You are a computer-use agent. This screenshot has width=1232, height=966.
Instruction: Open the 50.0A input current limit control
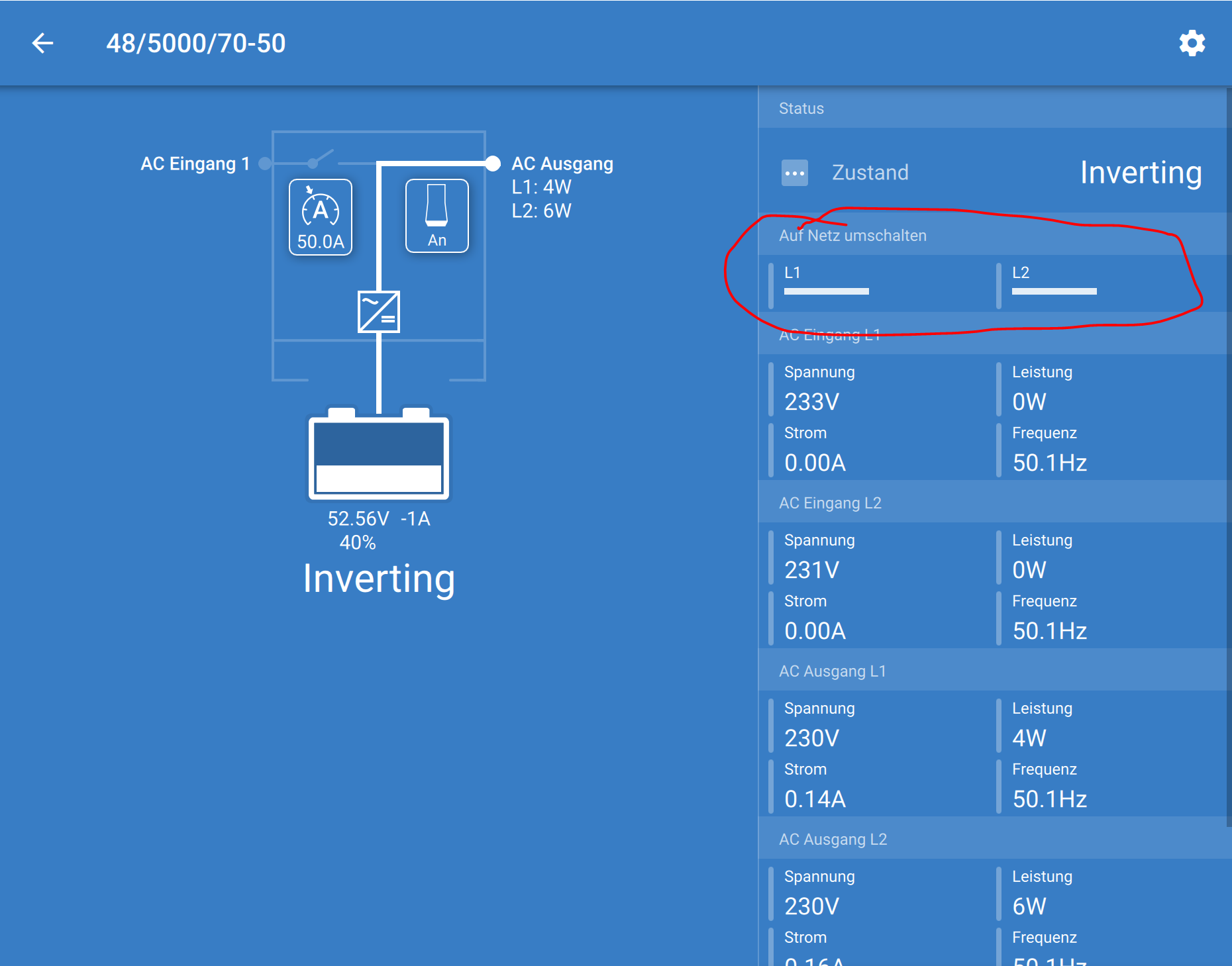coord(321,217)
